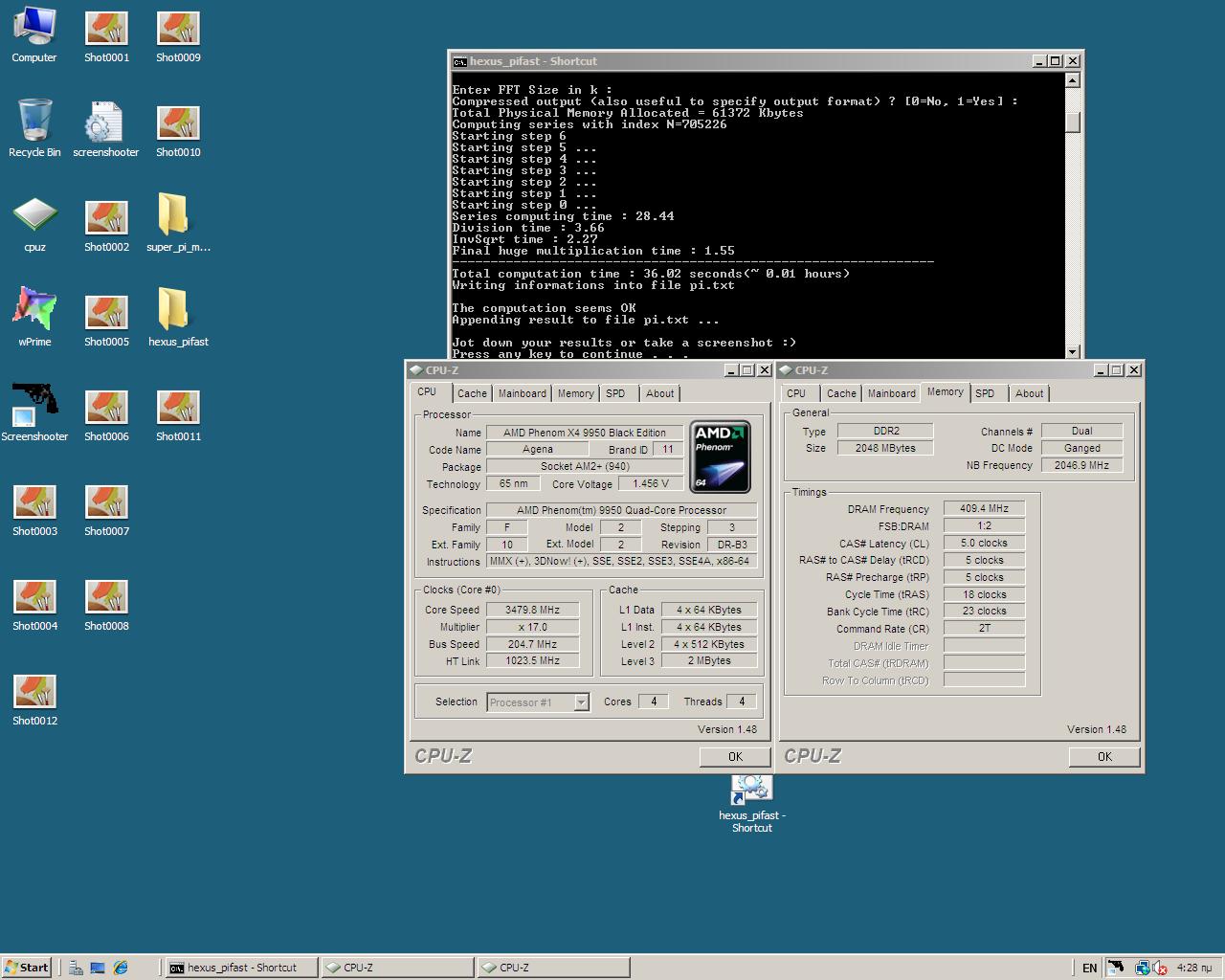
Task: Click the AMD Phenom logo image
Action: point(721,457)
